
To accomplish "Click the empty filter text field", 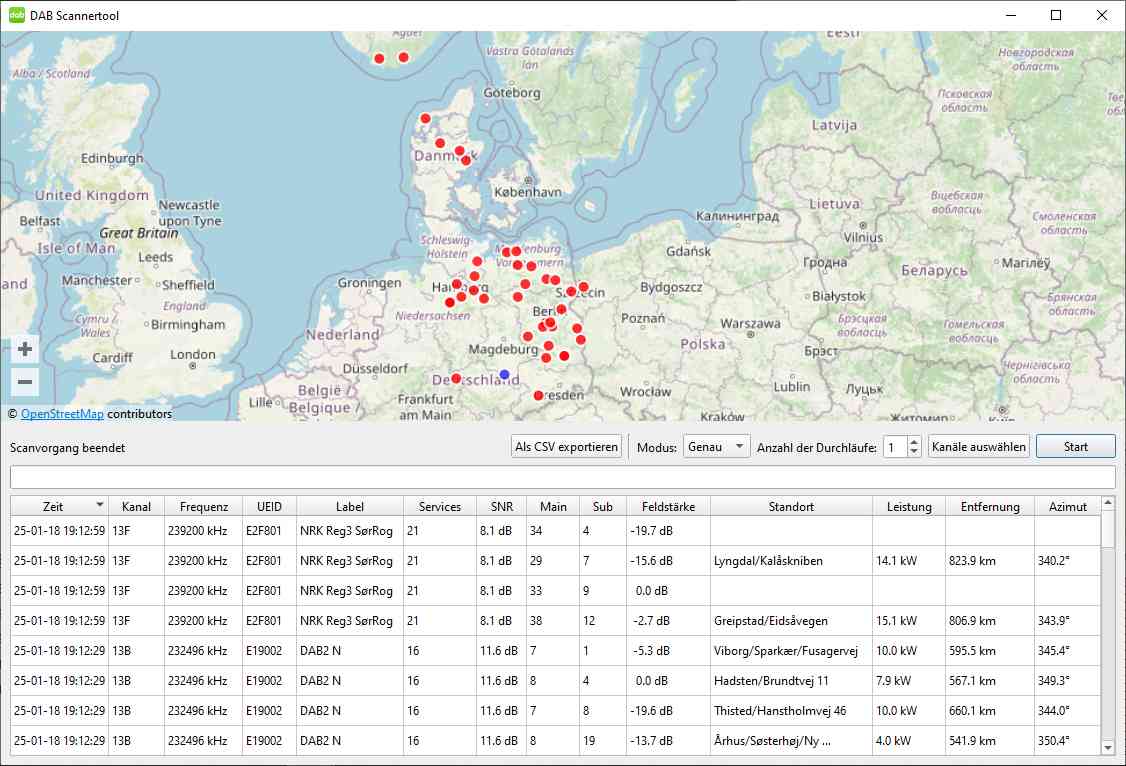I will [562, 476].
